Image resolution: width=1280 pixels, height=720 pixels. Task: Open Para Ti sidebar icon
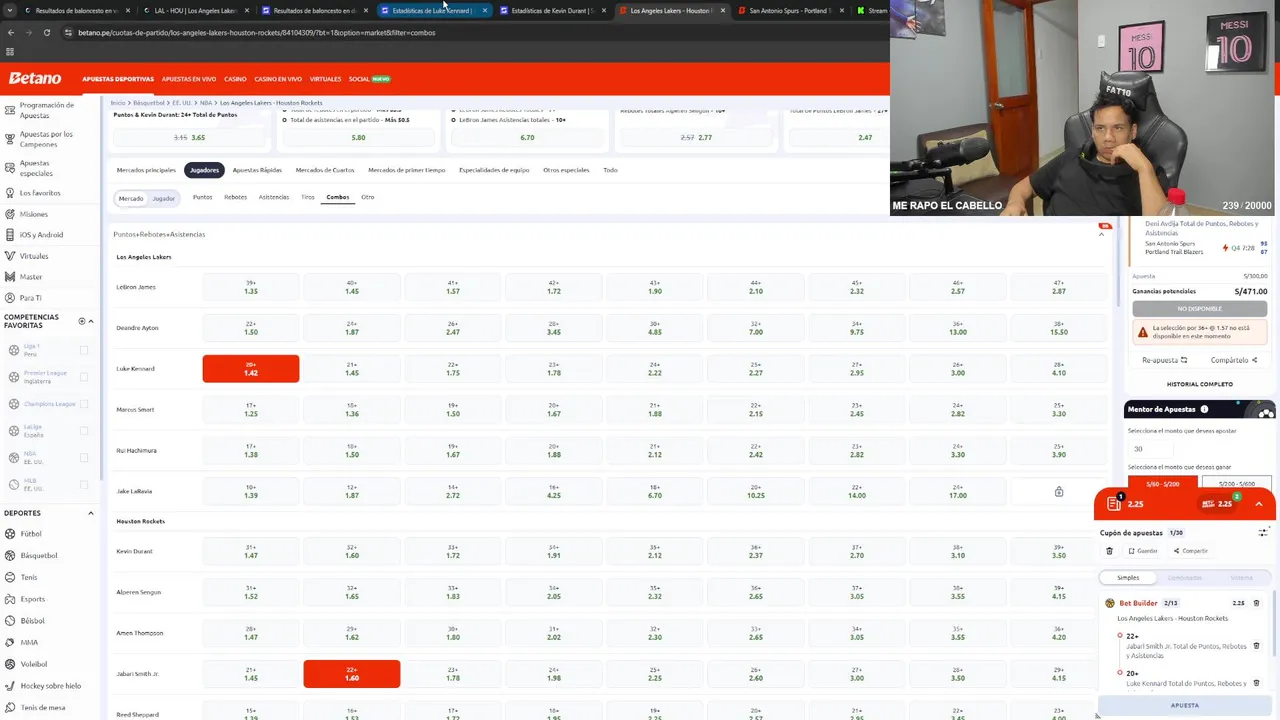coord(9,298)
